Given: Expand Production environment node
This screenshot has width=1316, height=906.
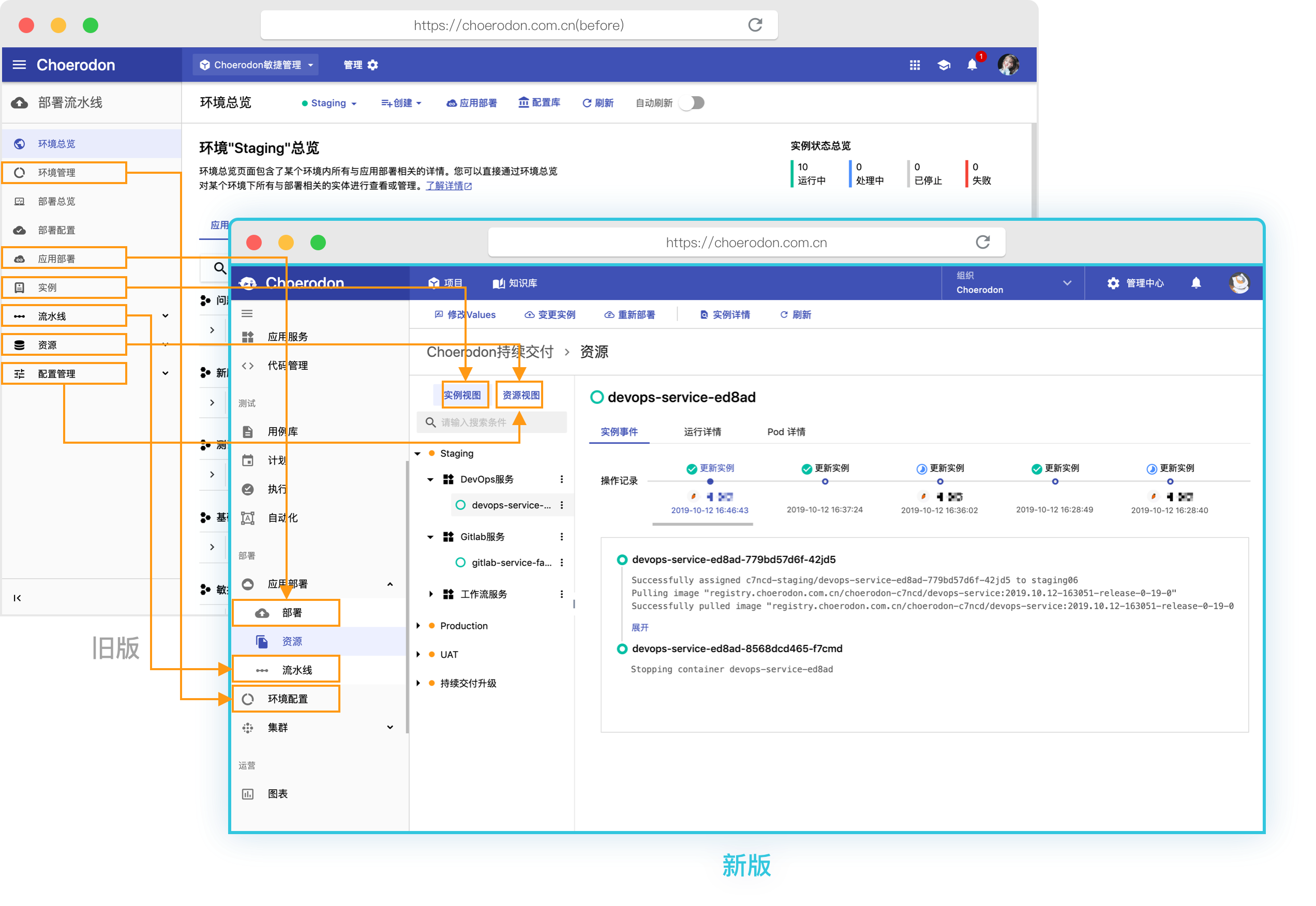Looking at the screenshot, I should tap(418, 626).
